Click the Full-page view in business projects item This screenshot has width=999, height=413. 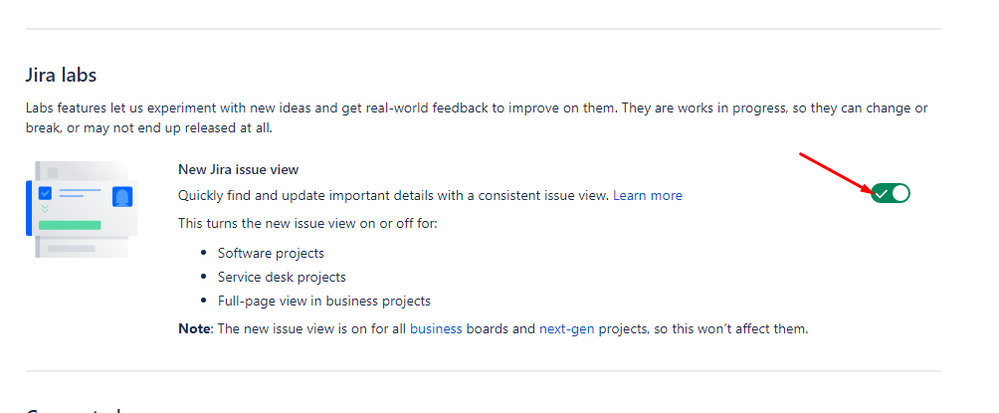tap(324, 301)
